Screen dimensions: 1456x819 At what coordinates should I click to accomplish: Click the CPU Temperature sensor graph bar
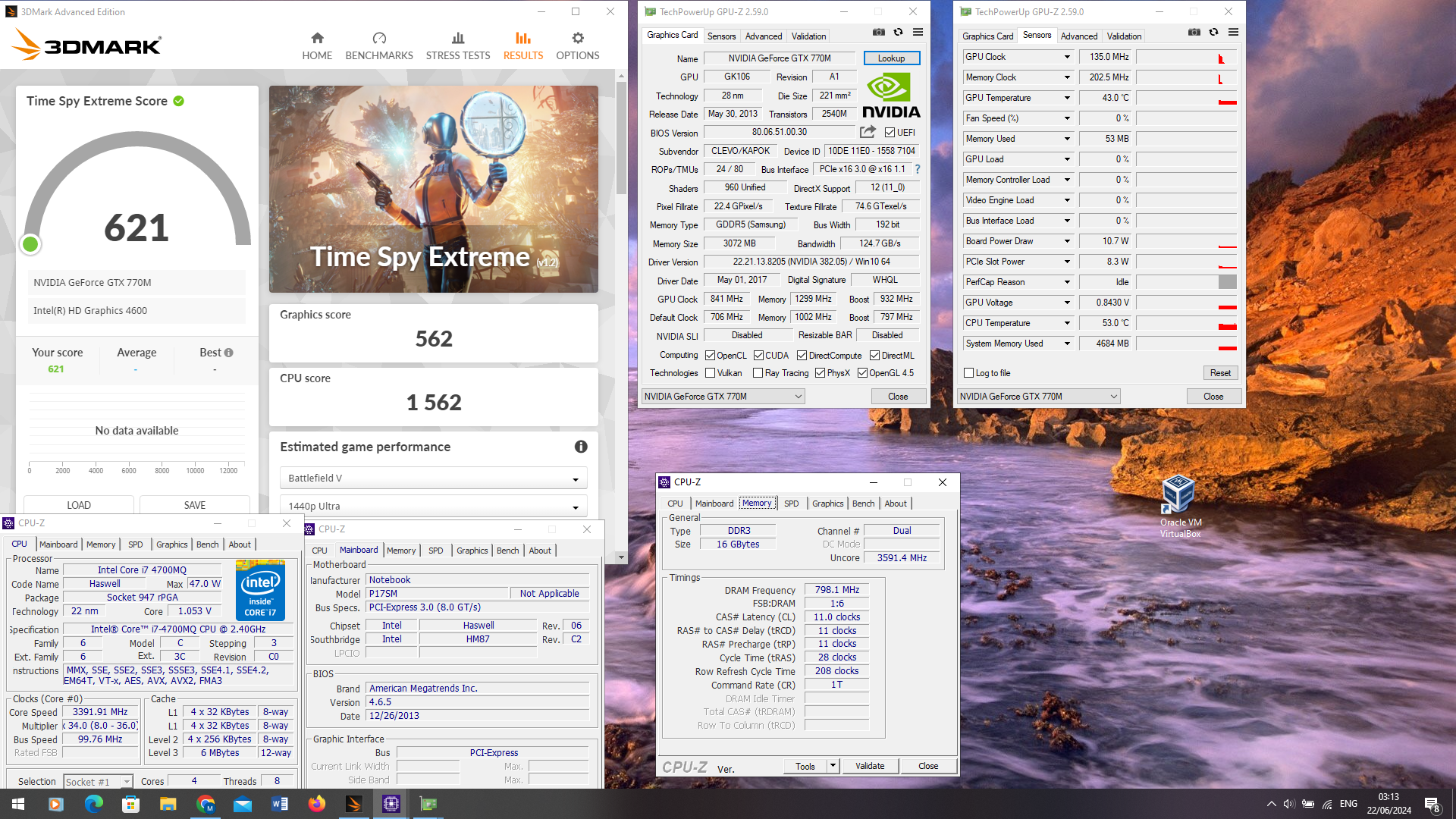1187,323
